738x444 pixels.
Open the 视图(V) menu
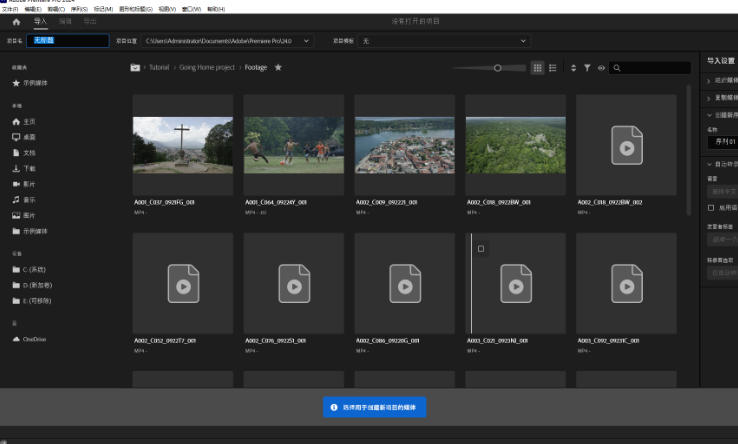[x=167, y=9]
